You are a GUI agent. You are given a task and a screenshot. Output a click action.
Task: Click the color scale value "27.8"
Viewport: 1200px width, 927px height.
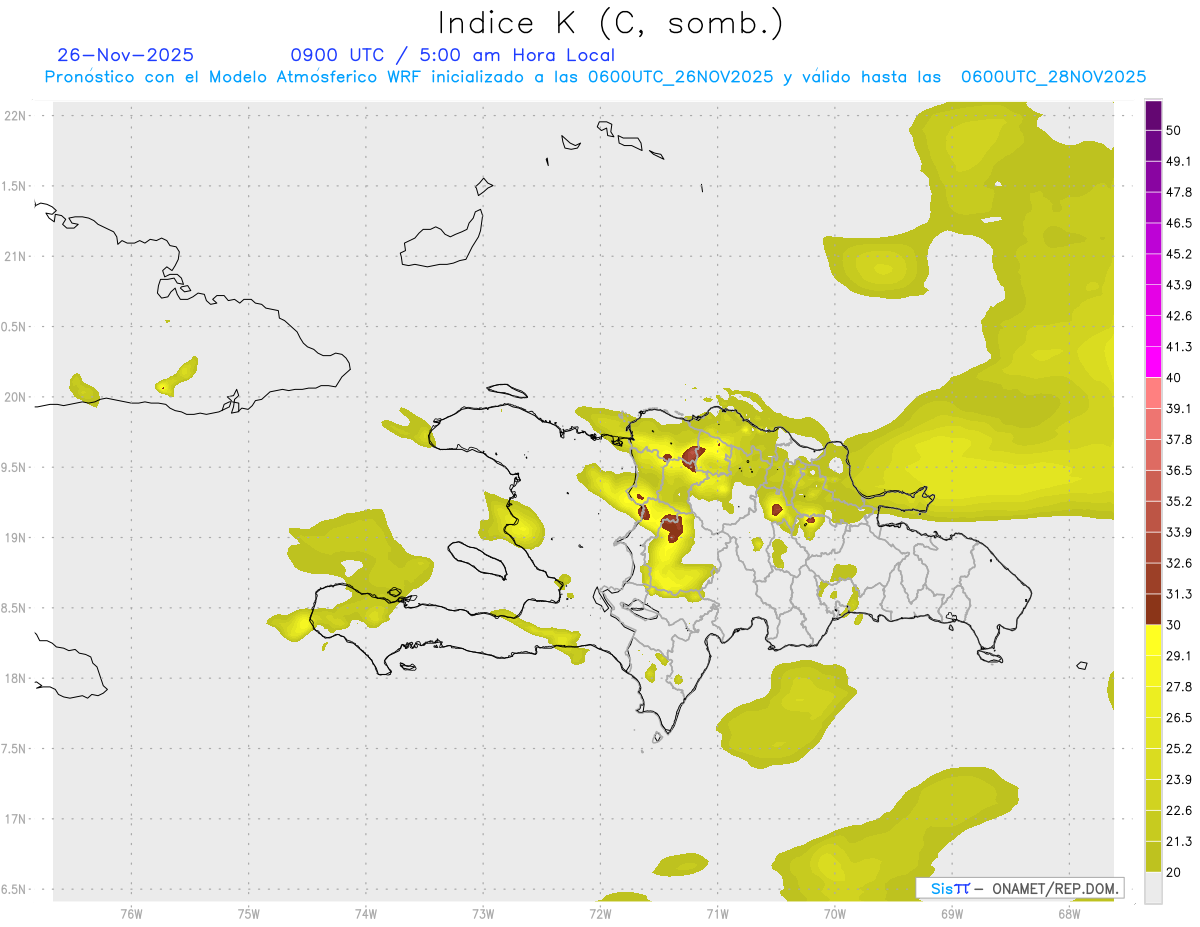point(1179,687)
